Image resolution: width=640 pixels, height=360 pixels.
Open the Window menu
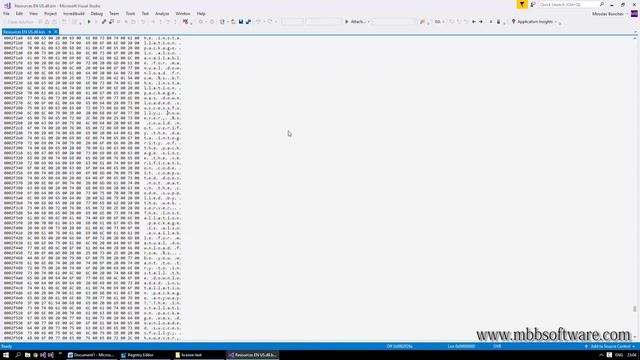click(x=183, y=13)
